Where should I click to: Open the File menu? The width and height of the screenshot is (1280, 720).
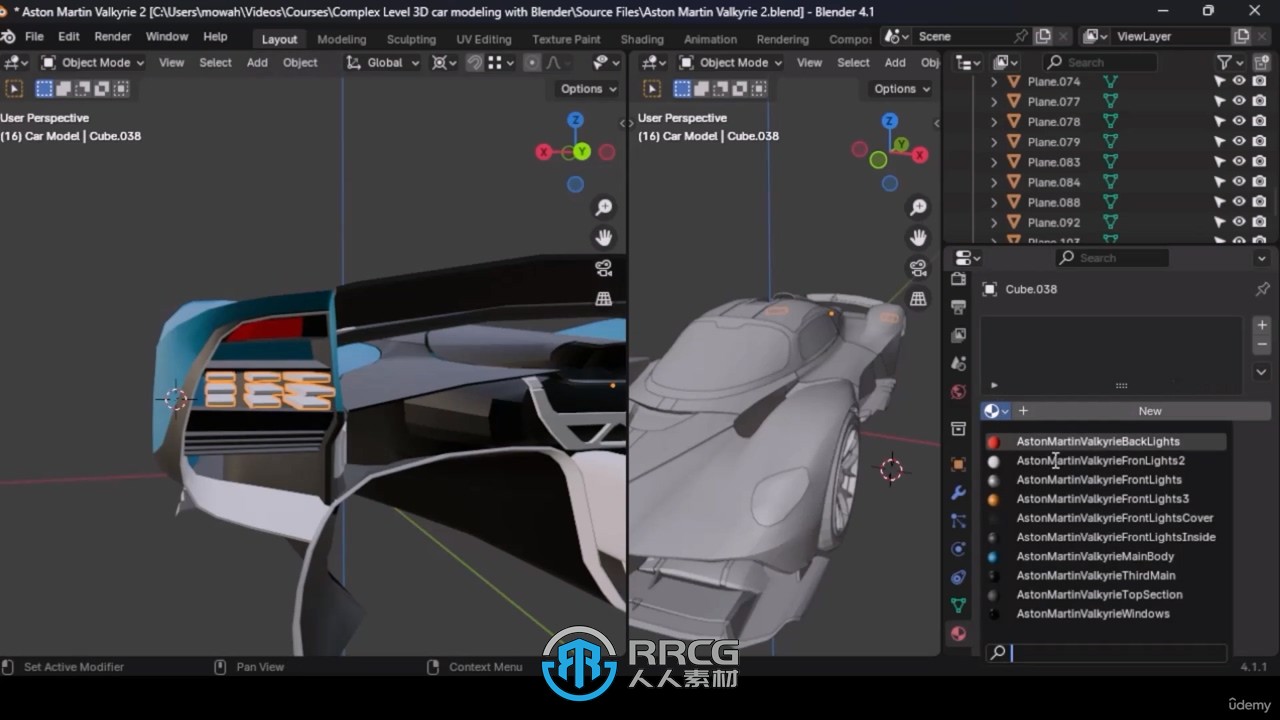tap(34, 37)
